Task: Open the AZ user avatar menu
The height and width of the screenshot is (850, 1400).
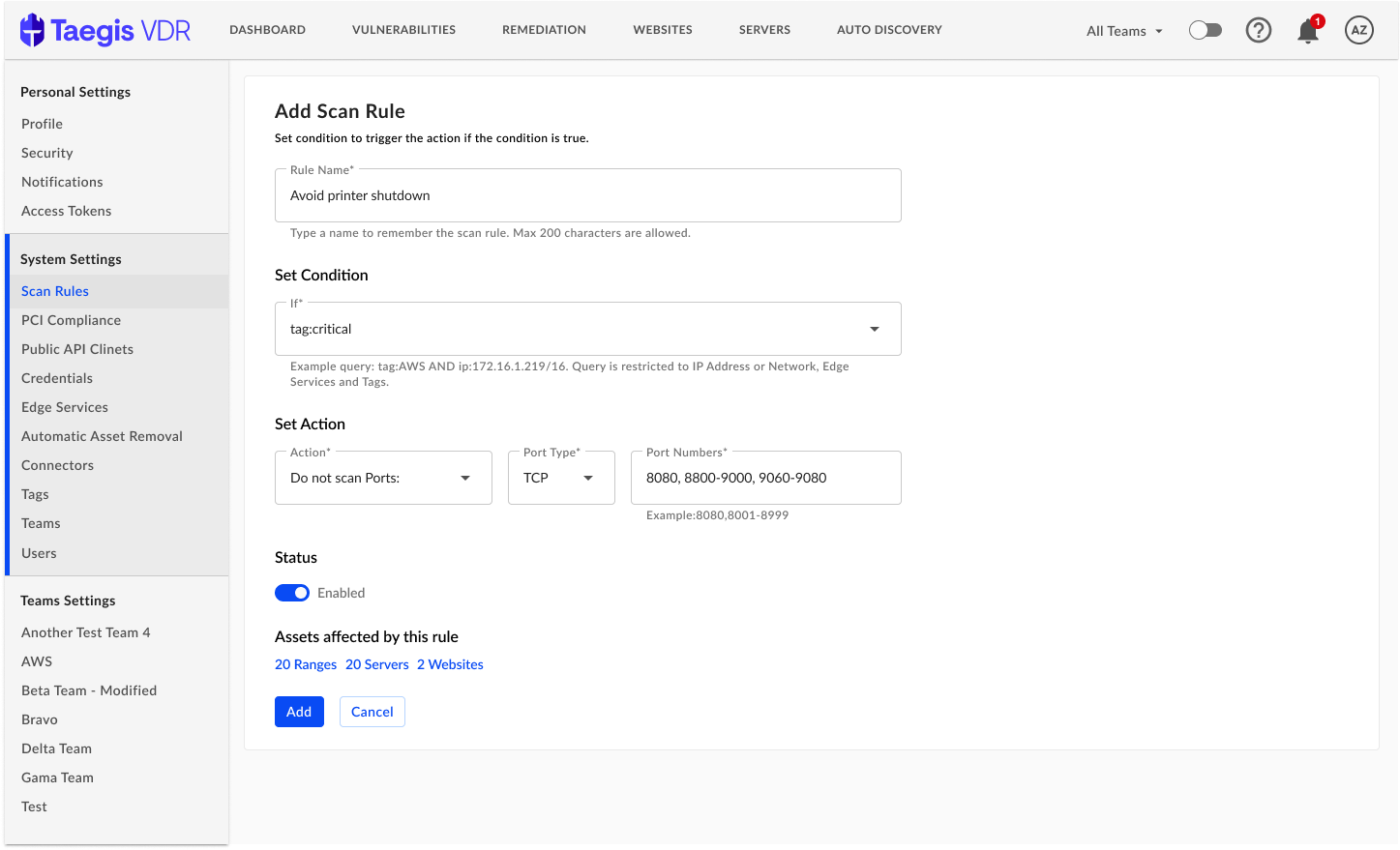Action: tap(1358, 30)
